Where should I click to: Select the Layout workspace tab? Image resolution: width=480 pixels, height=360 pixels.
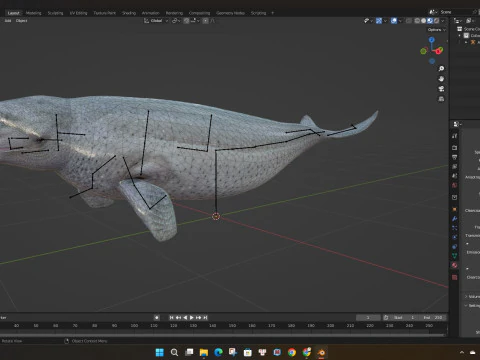coord(14,13)
